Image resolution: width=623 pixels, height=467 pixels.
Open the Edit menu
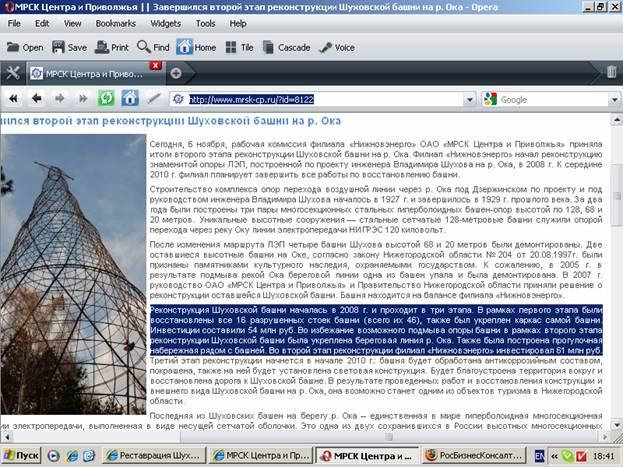tap(42, 23)
